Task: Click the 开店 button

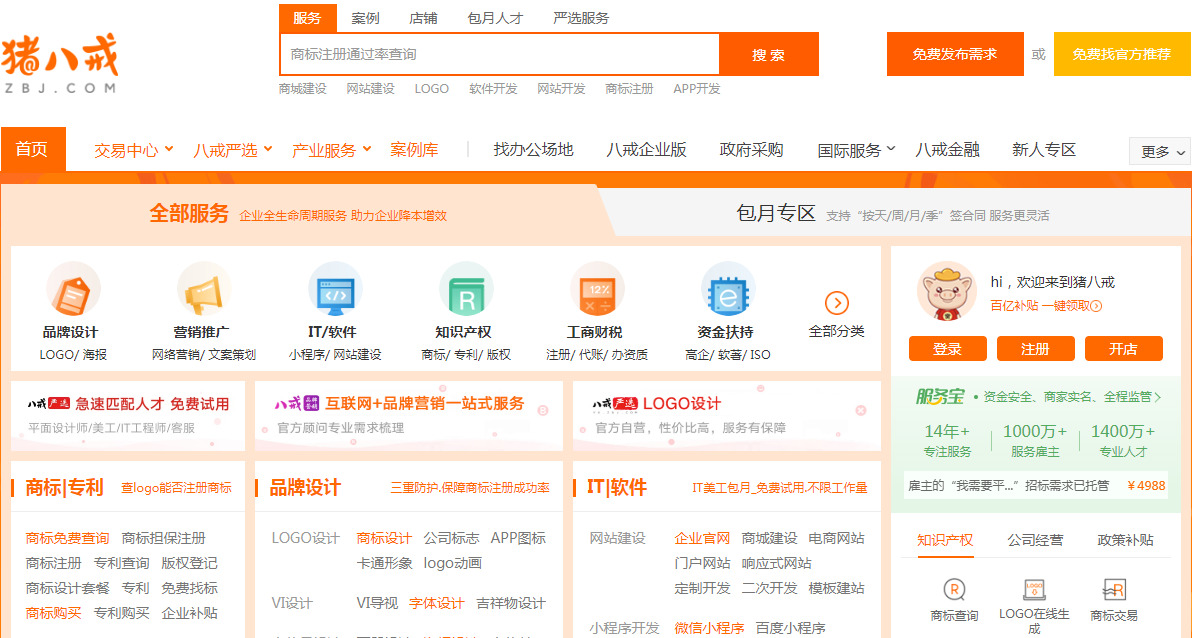Action: 1124,349
